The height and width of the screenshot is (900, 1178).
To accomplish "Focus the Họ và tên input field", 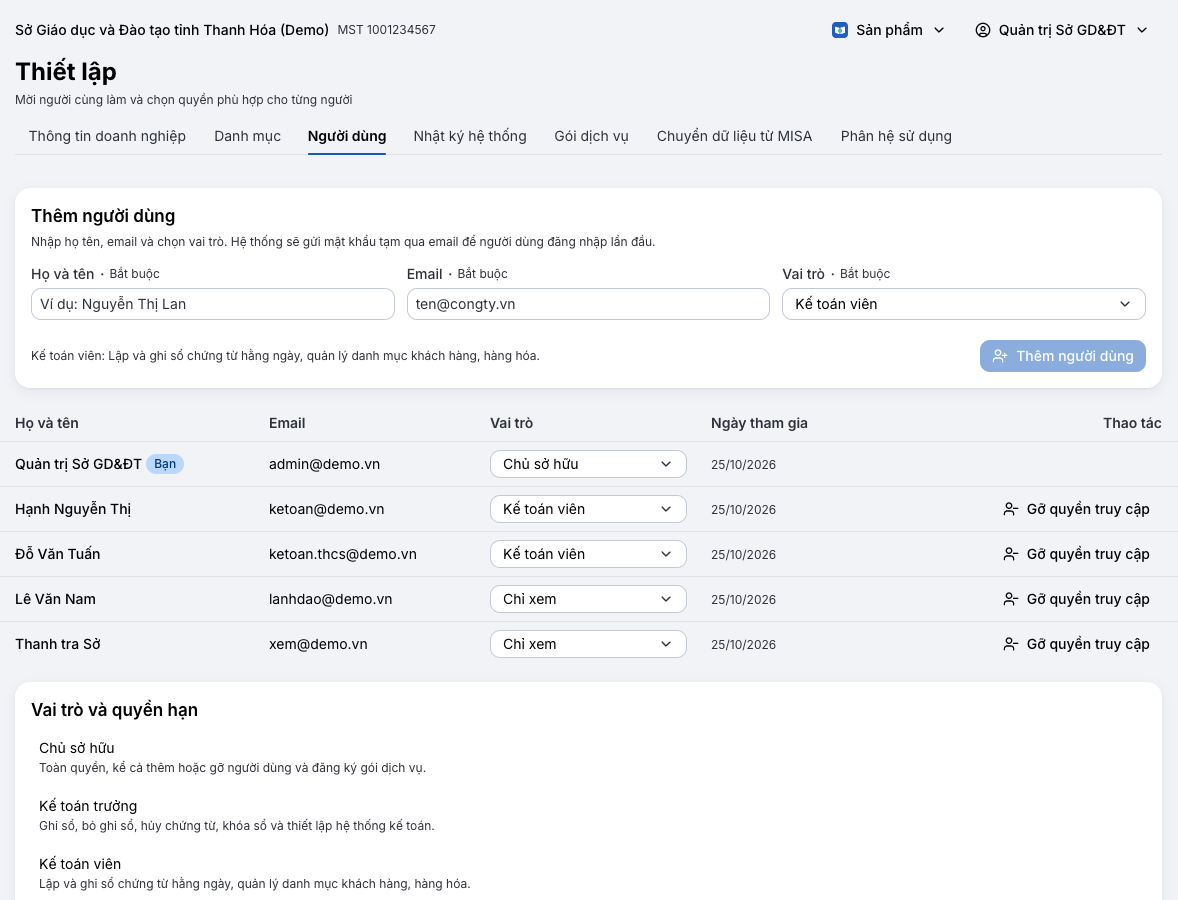I will pos(213,304).
